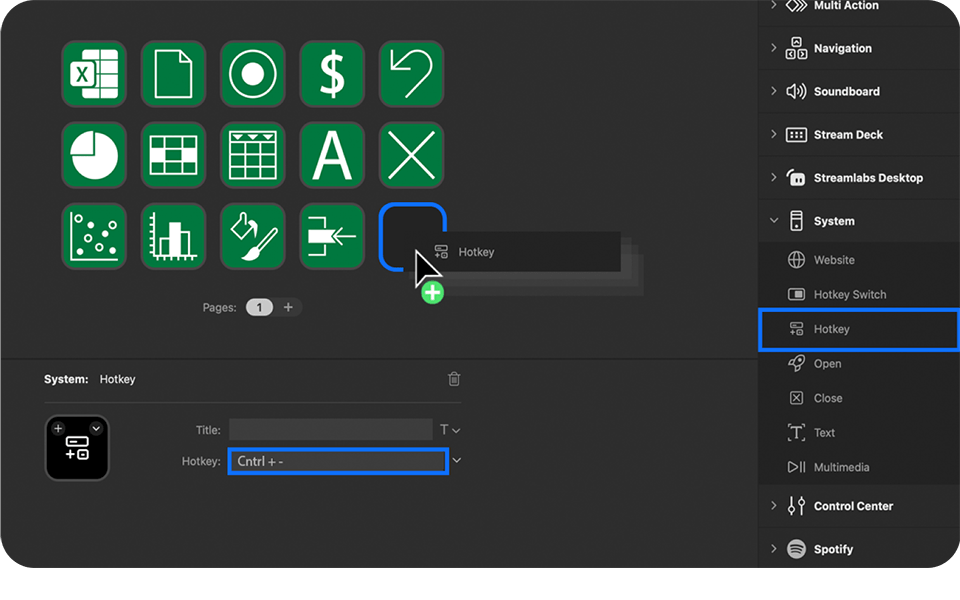Select the undo arrow icon
This screenshot has height=600, width=960.
pos(411,74)
